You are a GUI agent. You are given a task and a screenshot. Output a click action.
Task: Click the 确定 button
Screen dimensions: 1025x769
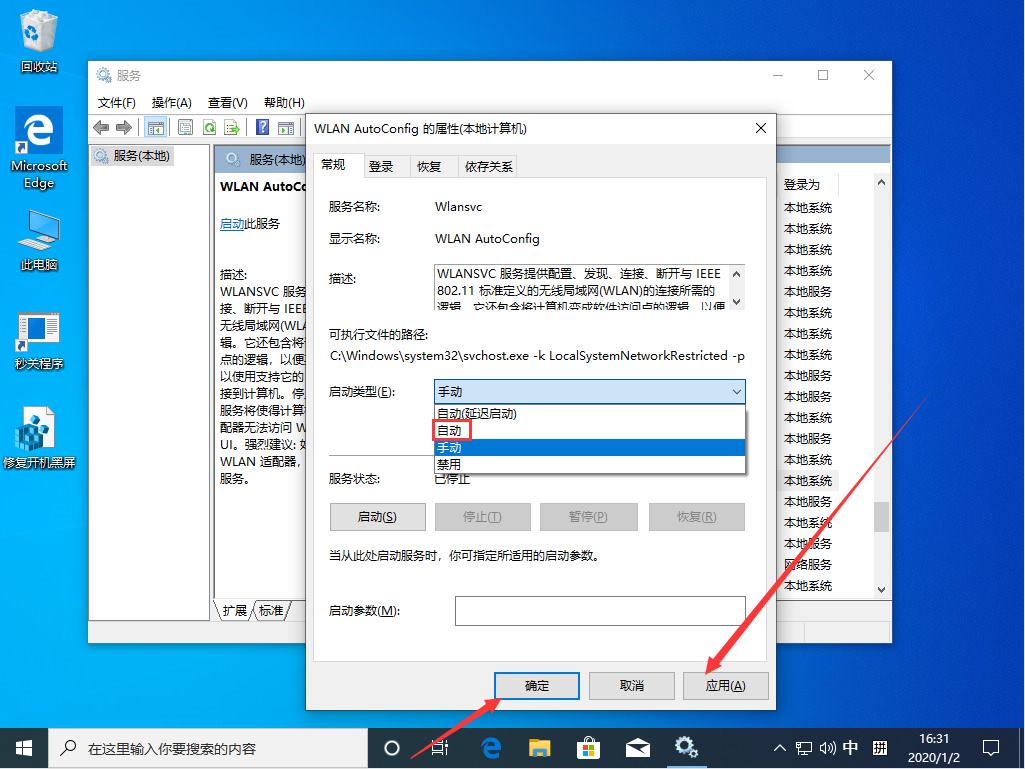tap(536, 685)
